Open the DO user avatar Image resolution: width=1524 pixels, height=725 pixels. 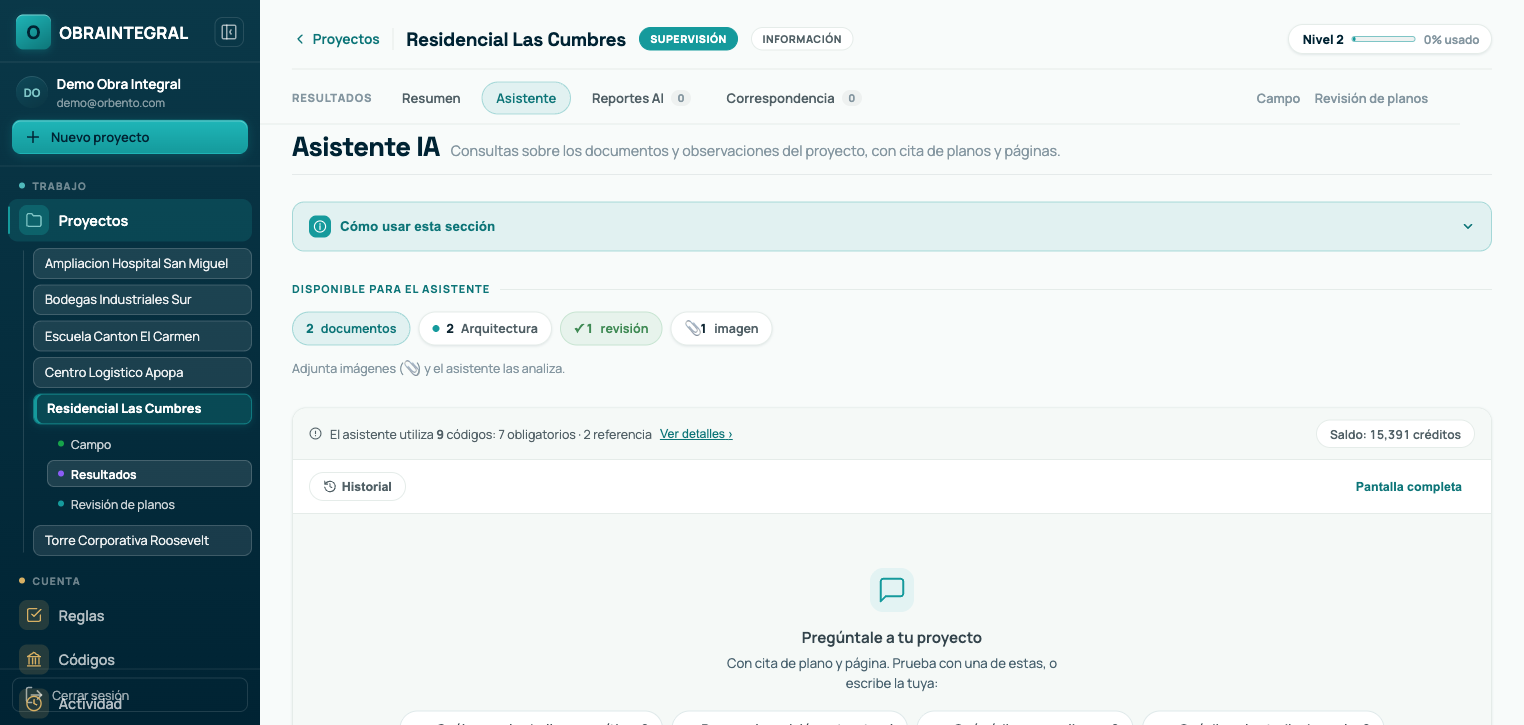pos(32,92)
